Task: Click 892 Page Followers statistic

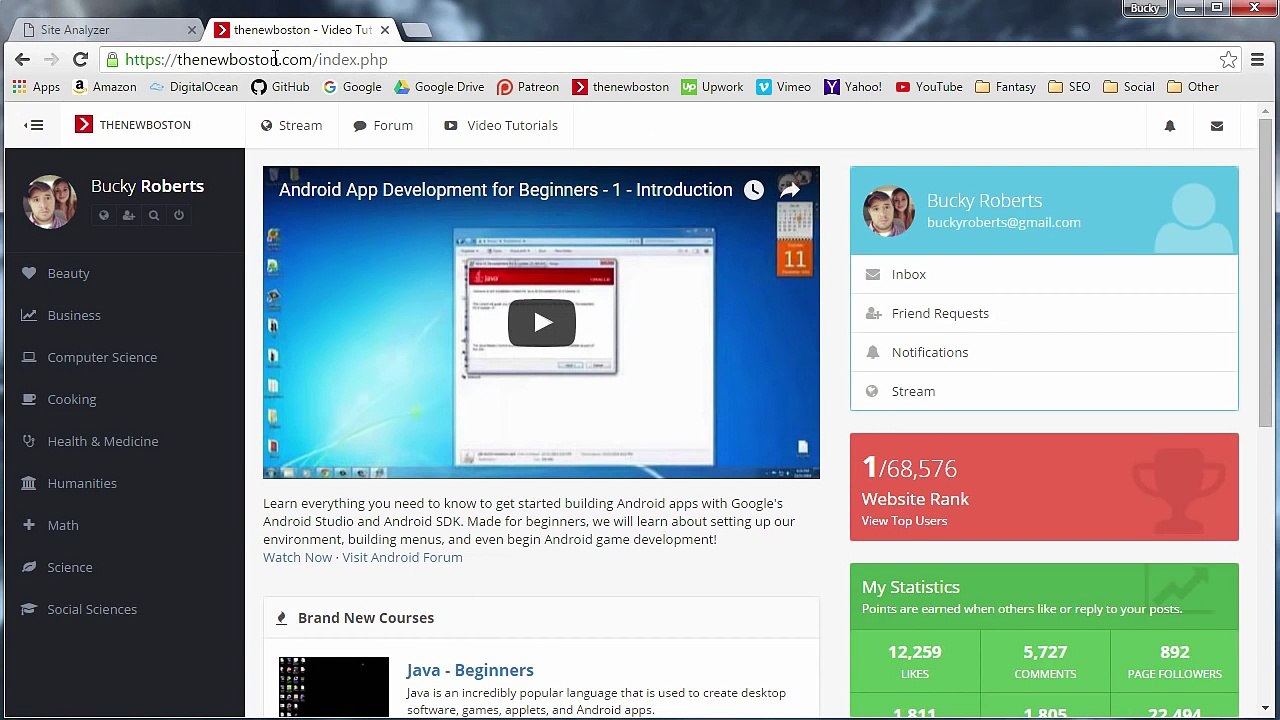Action: click(x=1174, y=661)
